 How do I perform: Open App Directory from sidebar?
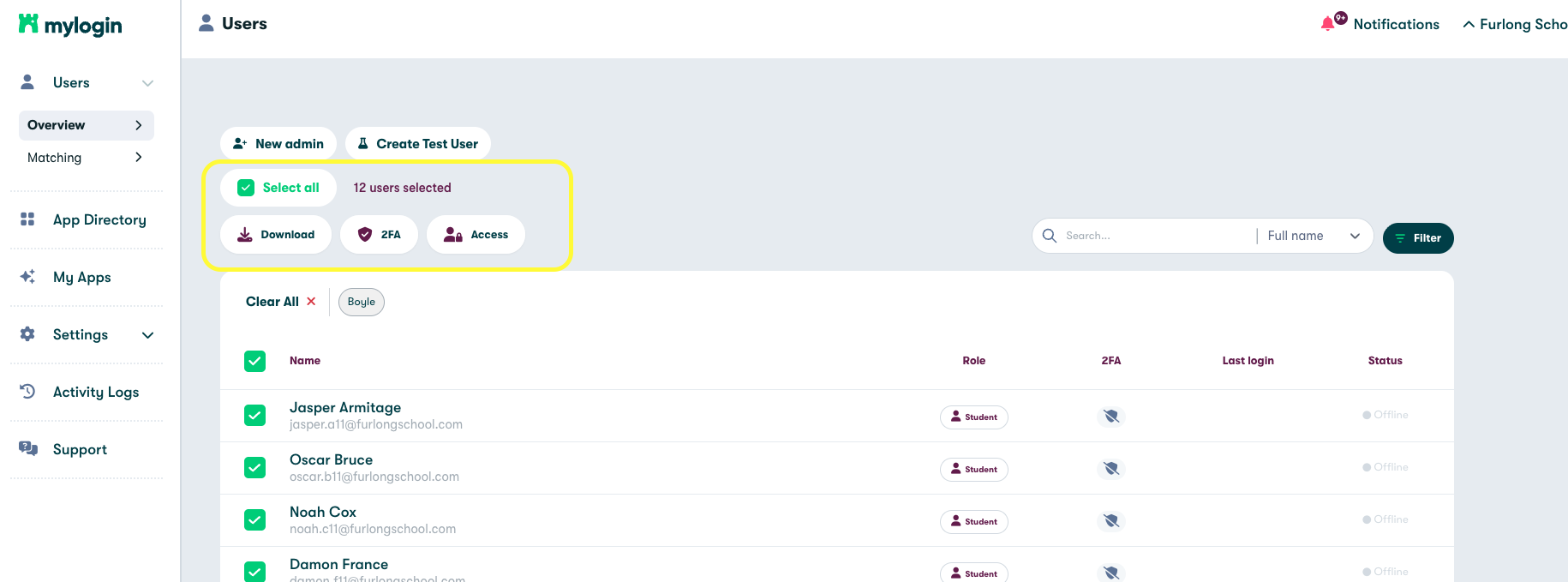tap(99, 220)
